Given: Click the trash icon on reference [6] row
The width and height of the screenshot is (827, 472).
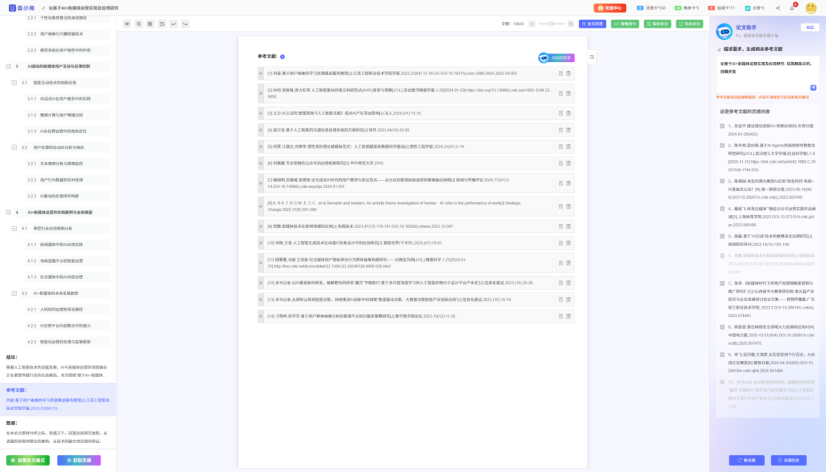Looking at the screenshot, I should coord(569,163).
